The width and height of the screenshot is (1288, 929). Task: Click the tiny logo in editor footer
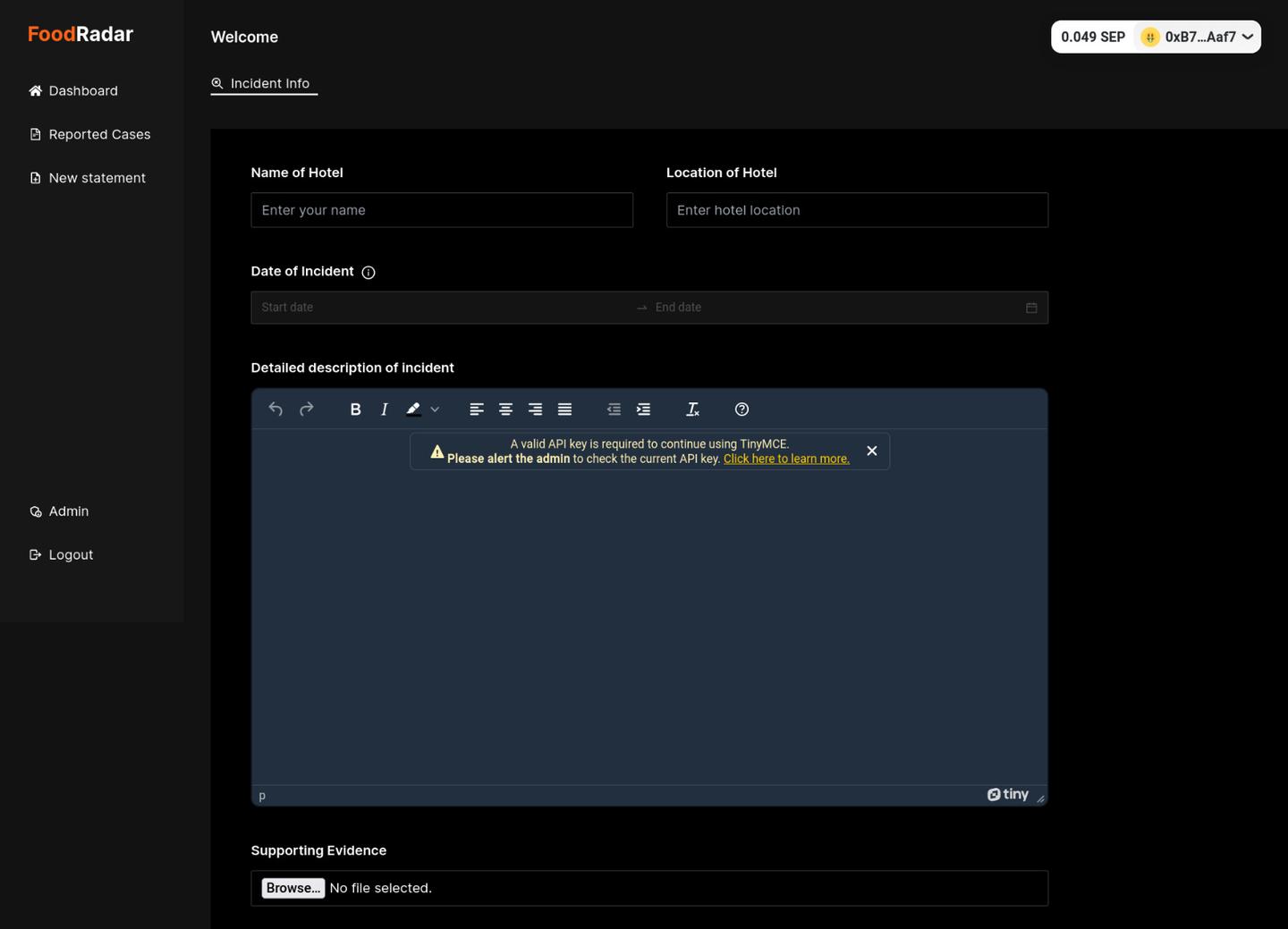(x=1008, y=794)
